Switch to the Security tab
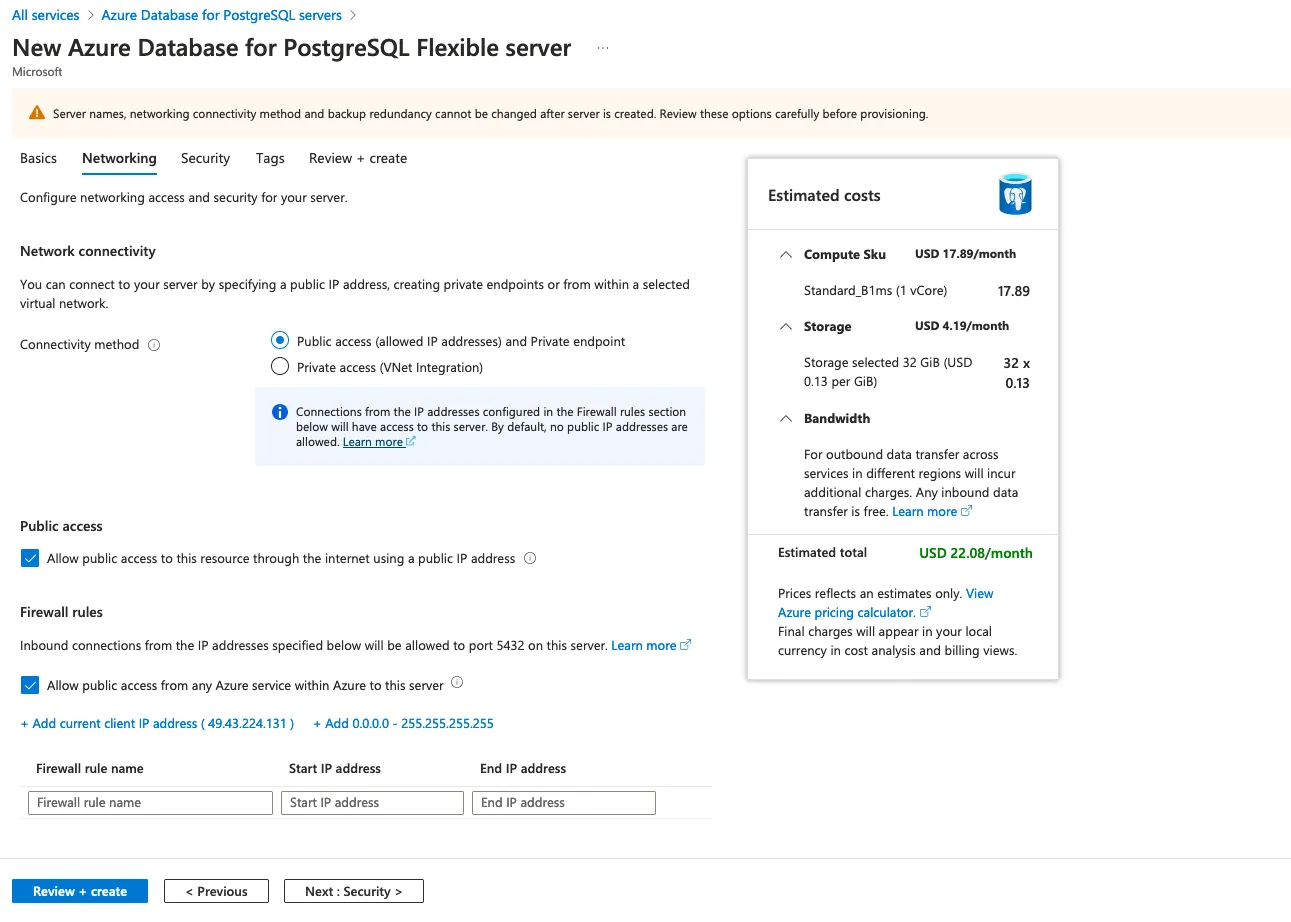This screenshot has height=922, width=1291. point(205,159)
